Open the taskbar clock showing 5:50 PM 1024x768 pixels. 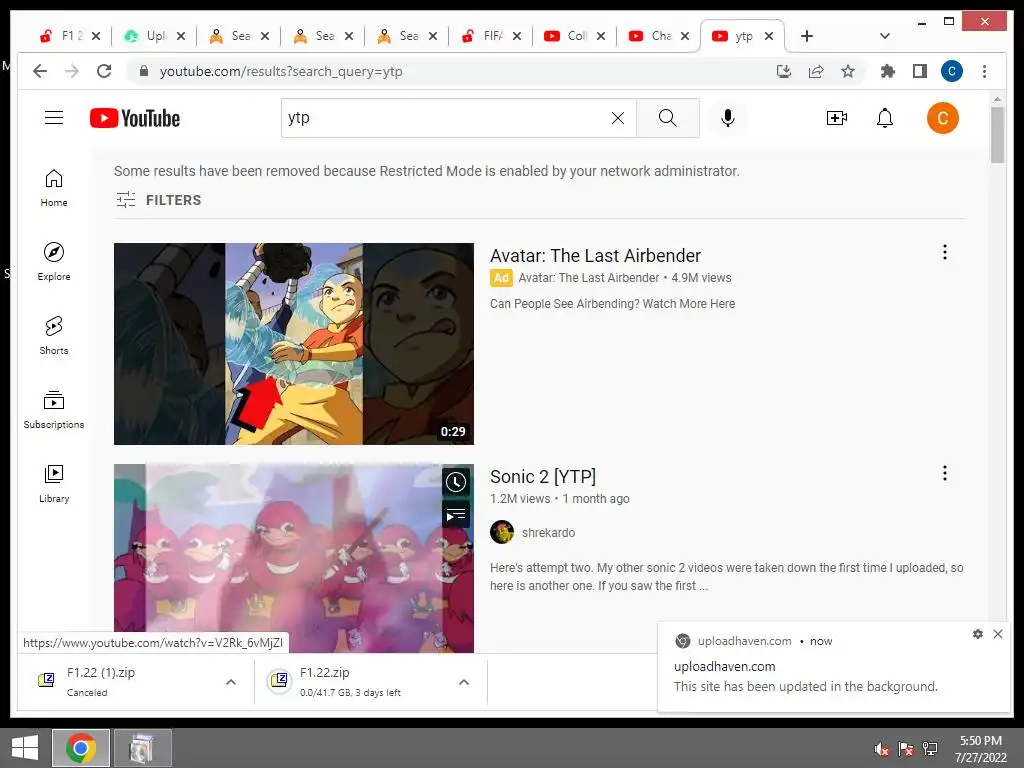[x=980, y=749]
